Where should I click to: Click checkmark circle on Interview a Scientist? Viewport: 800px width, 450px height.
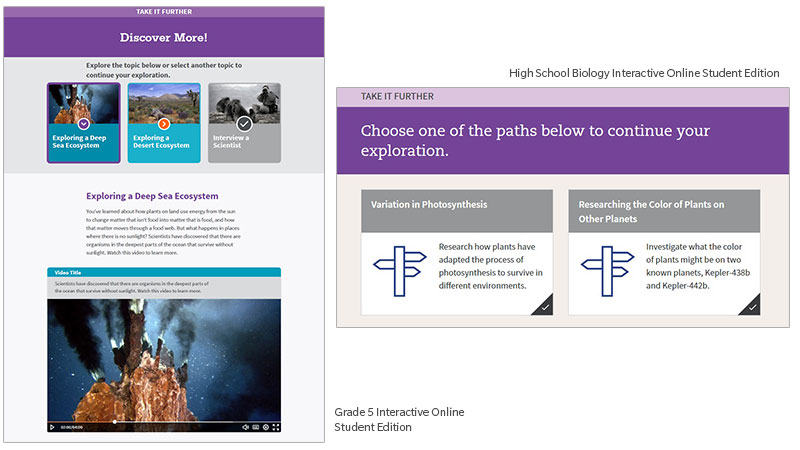click(x=244, y=123)
